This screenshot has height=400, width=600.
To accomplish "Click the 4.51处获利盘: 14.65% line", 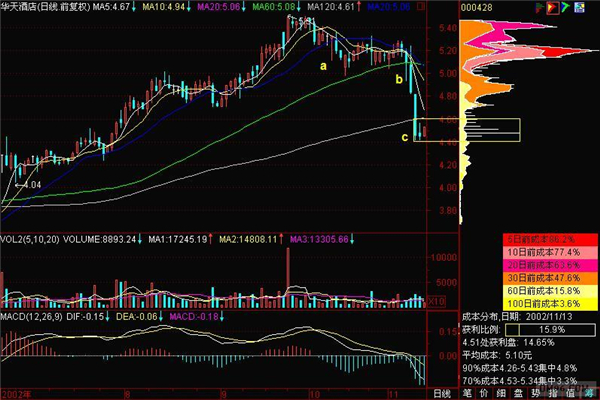I will [509, 343].
